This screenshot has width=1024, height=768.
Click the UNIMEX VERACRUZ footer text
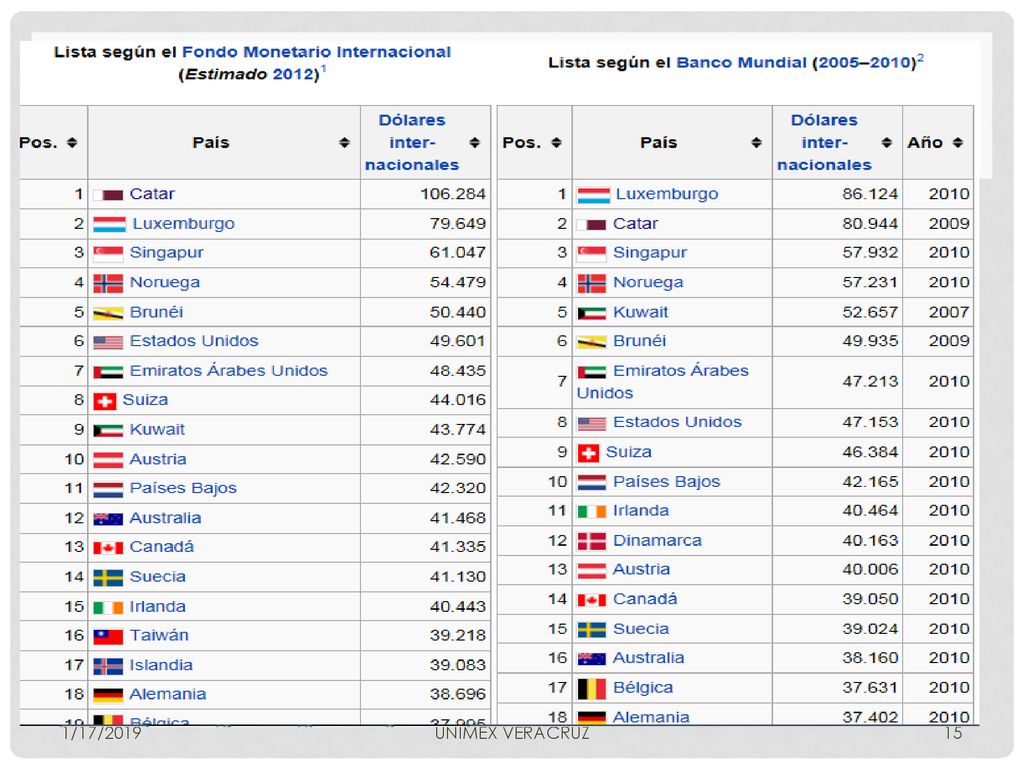point(512,733)
